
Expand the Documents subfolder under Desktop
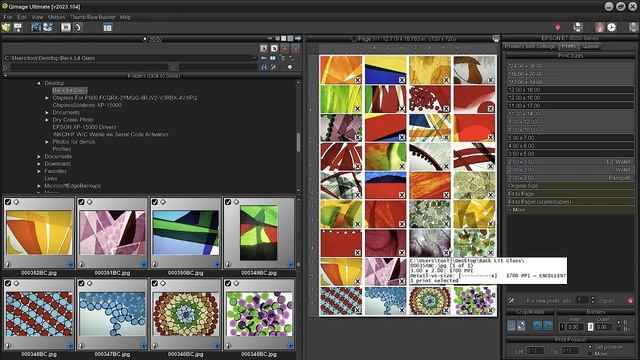pyautogui.click(x=47, y=113)
